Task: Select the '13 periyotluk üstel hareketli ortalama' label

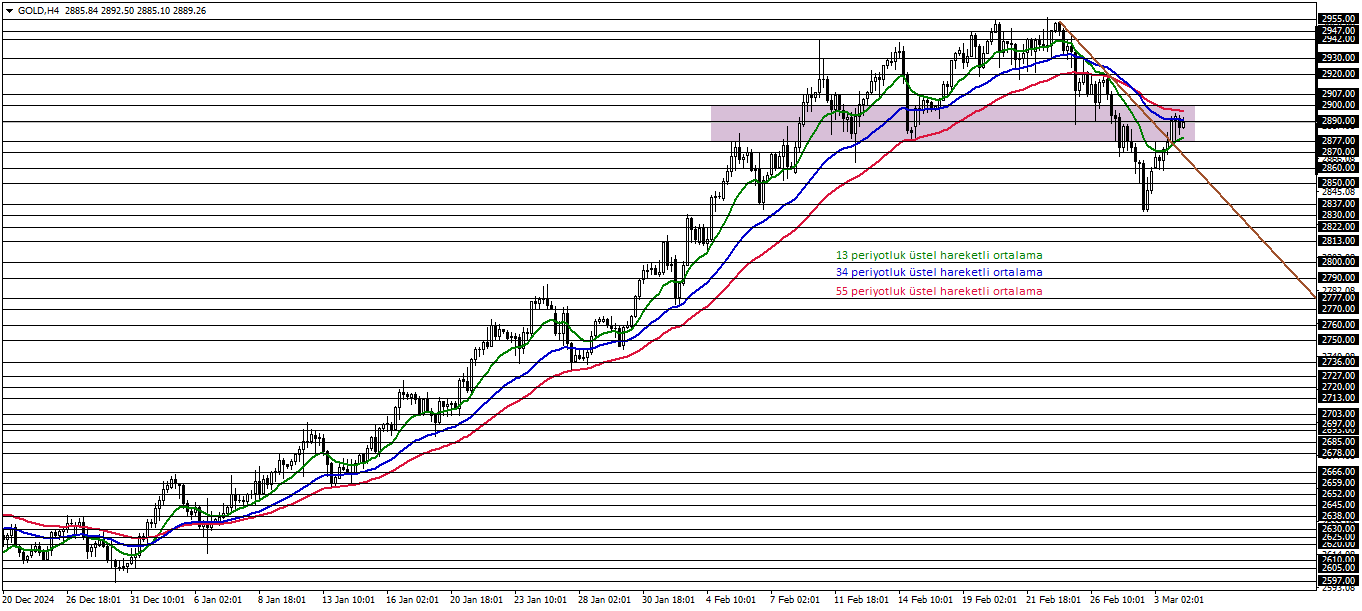Action: tap(939, 255)
